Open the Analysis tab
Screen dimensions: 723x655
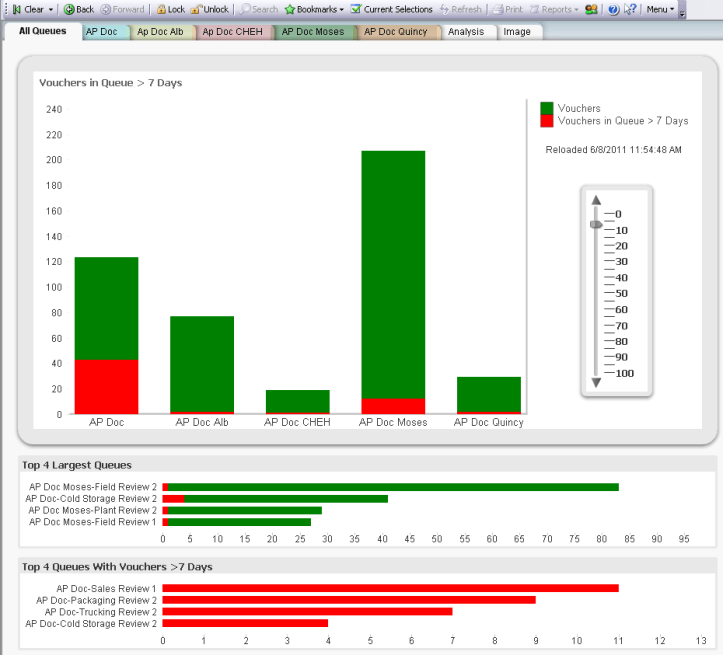[466, 32]
